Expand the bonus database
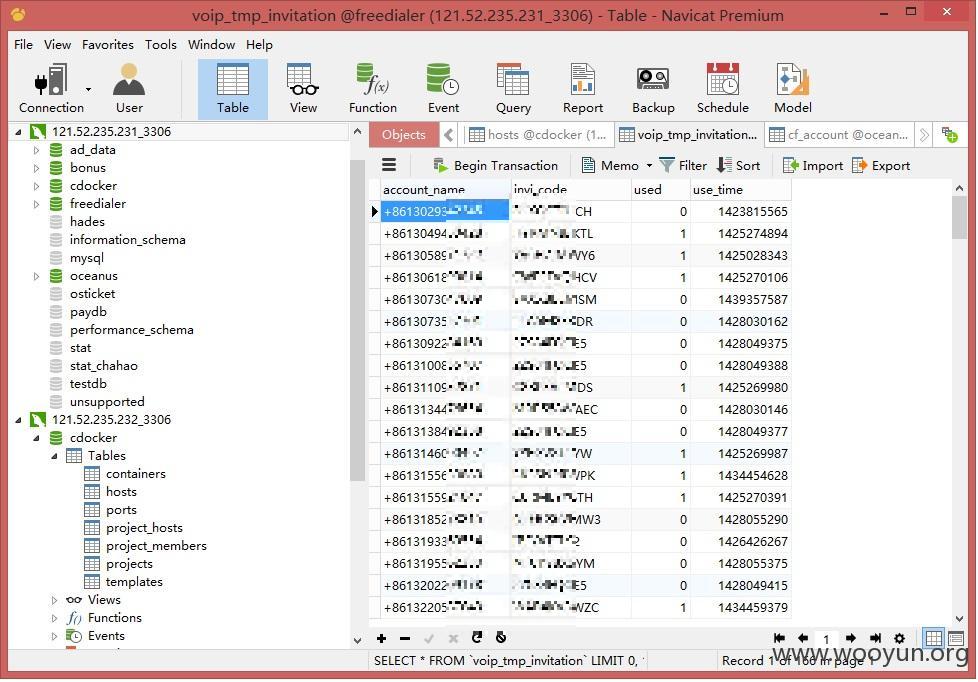The width and height of the screenshot is (978, 682). [x=36, y=168]
